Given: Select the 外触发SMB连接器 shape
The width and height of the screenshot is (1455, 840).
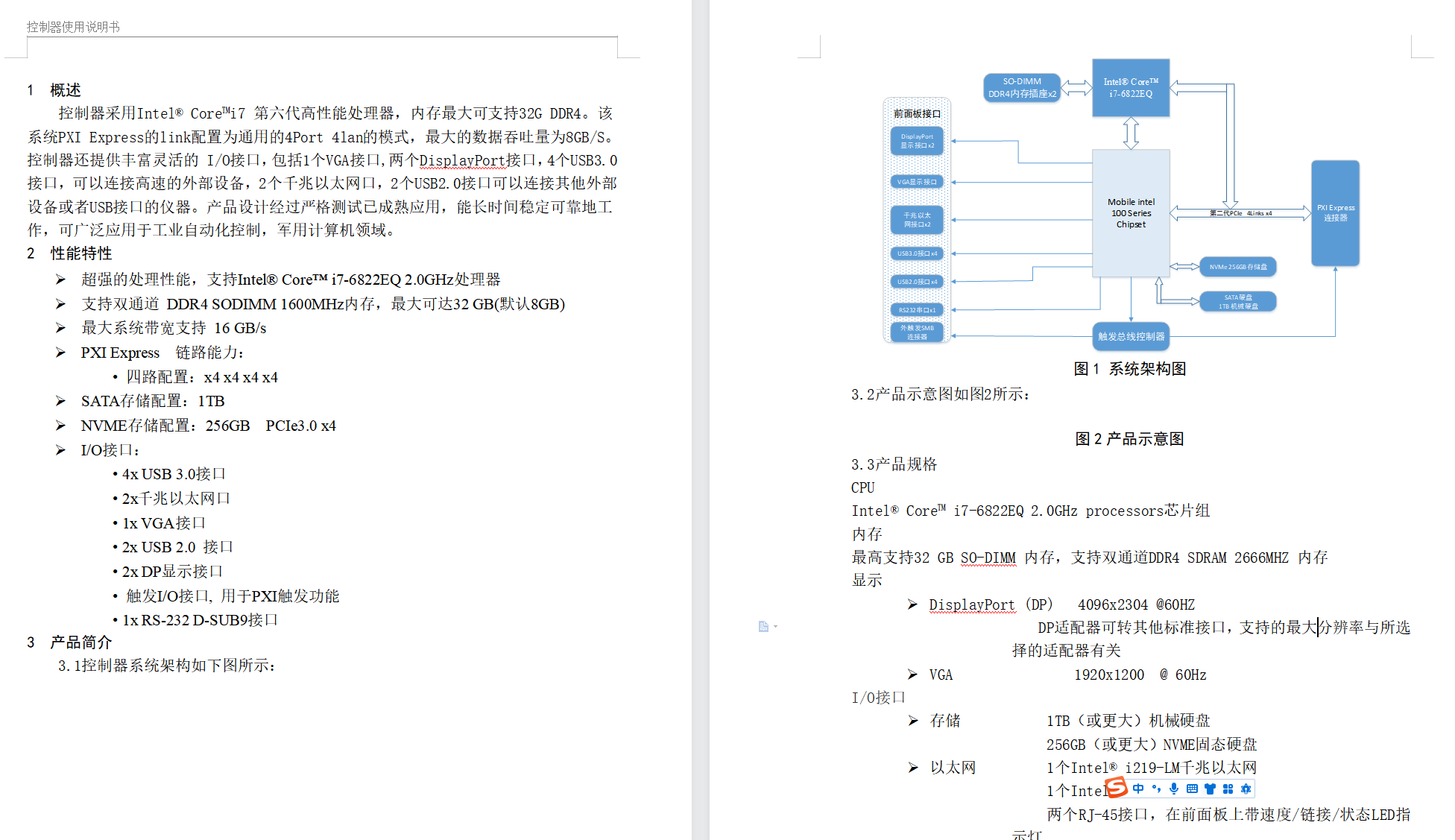Looking at the screenshot, I should point(917,332).
